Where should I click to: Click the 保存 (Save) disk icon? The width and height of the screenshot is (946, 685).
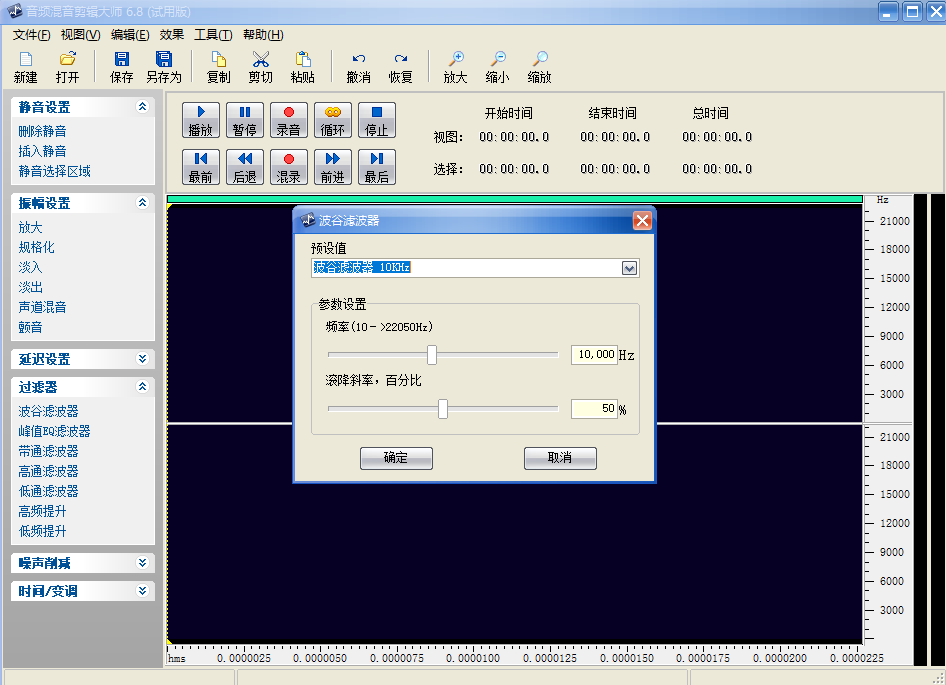click(x=122, y=60)
